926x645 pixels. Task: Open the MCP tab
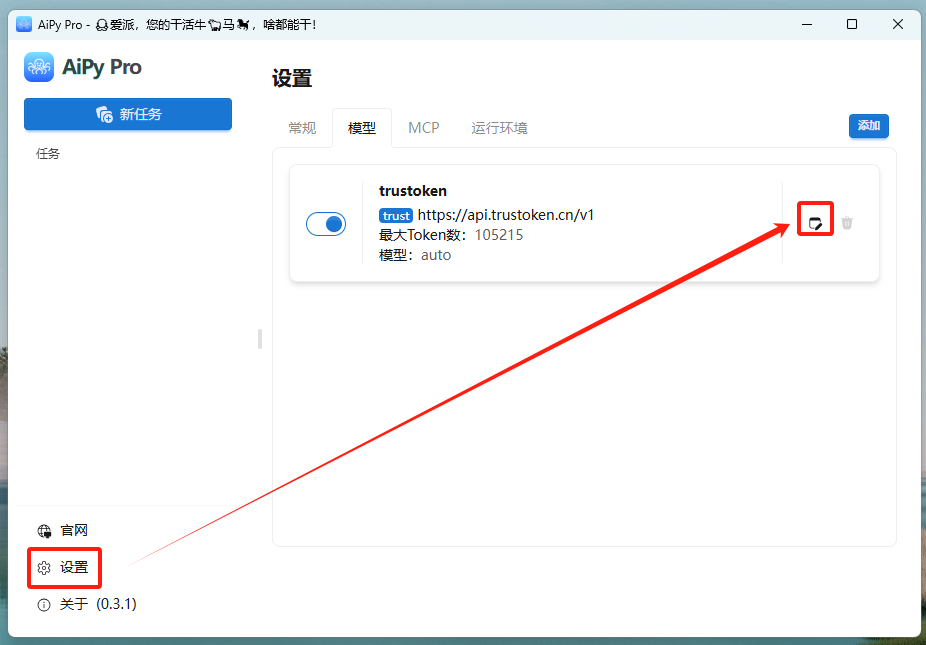tap(423, 128)
